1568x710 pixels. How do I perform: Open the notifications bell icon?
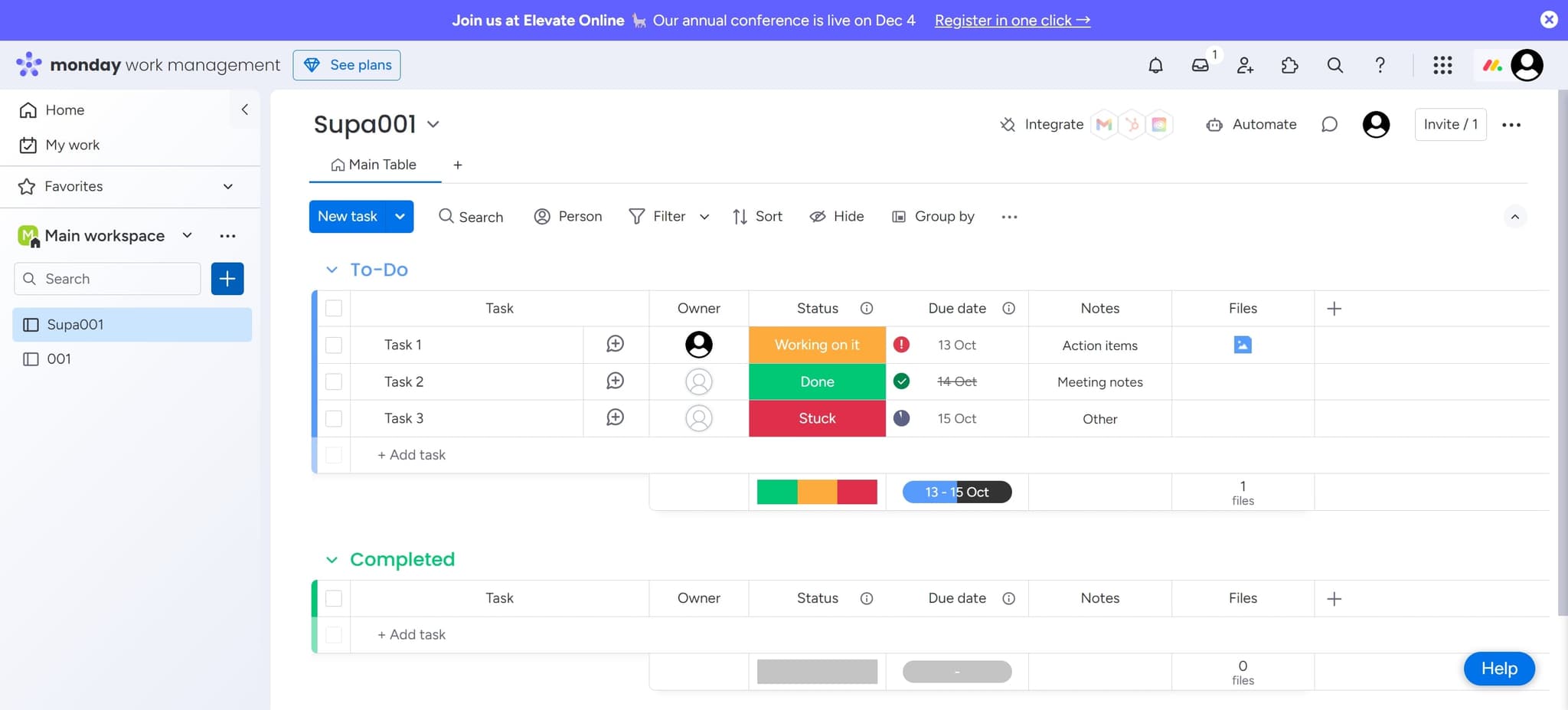tap(1156, 65)
